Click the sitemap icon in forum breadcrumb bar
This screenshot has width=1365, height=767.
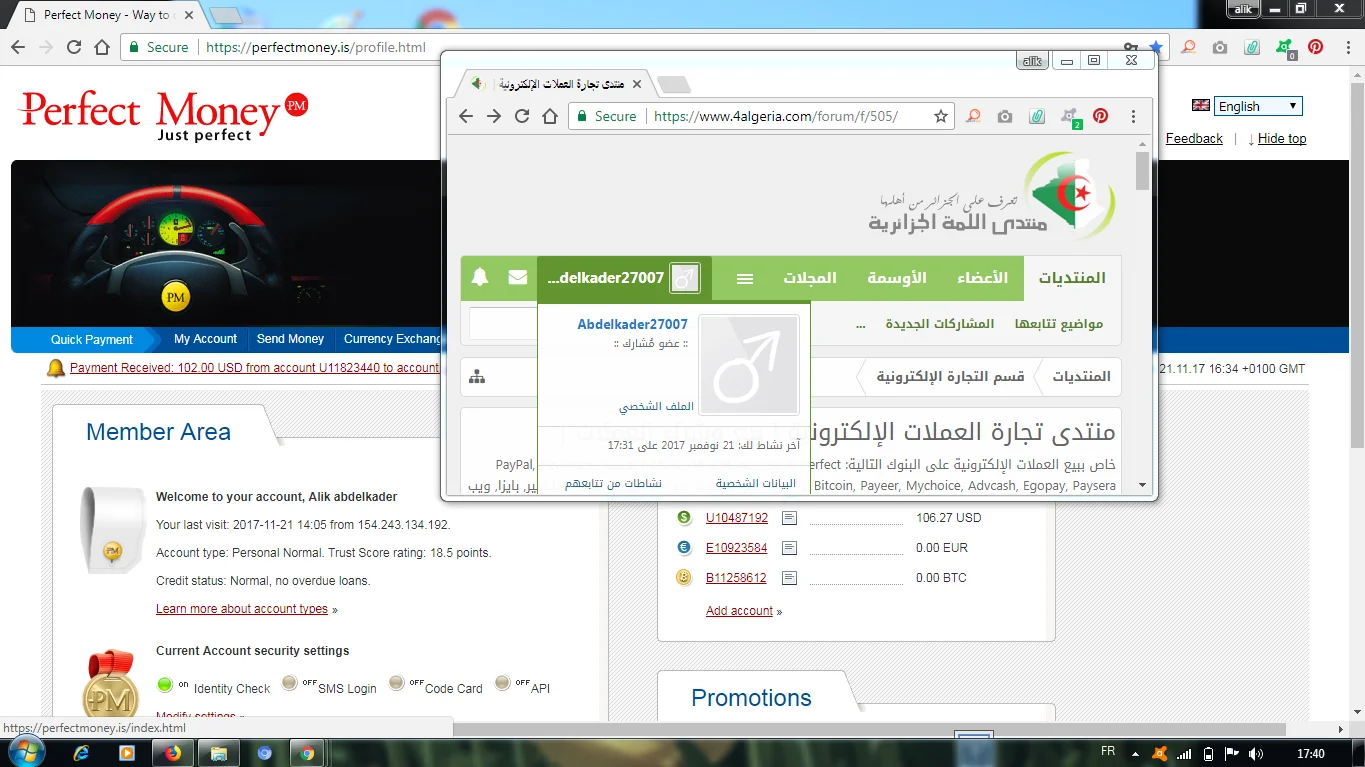477,377
